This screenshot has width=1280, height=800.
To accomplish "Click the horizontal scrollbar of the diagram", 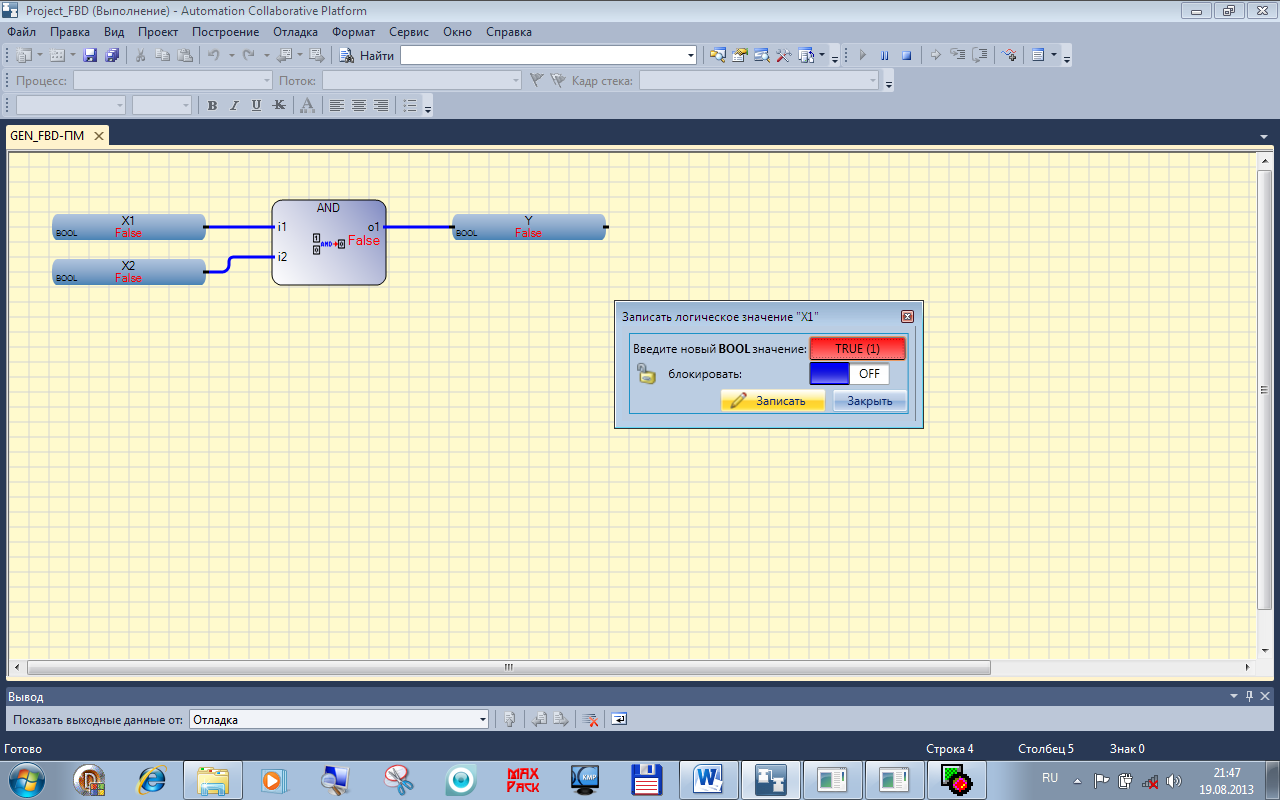I will (x=508, y=667).
